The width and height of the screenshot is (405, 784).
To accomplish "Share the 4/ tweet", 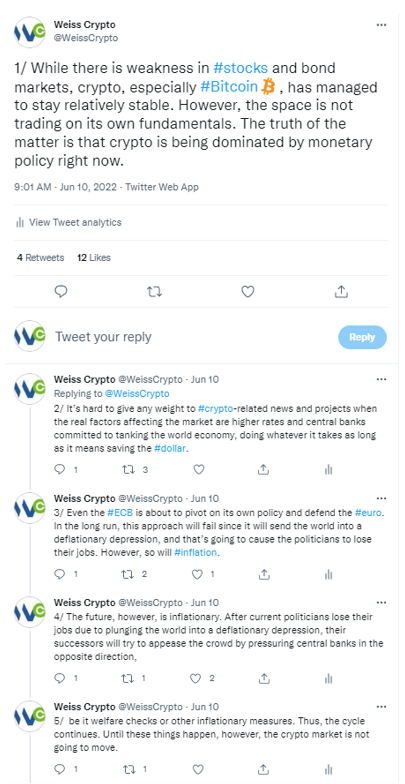I will coord(264,678).
